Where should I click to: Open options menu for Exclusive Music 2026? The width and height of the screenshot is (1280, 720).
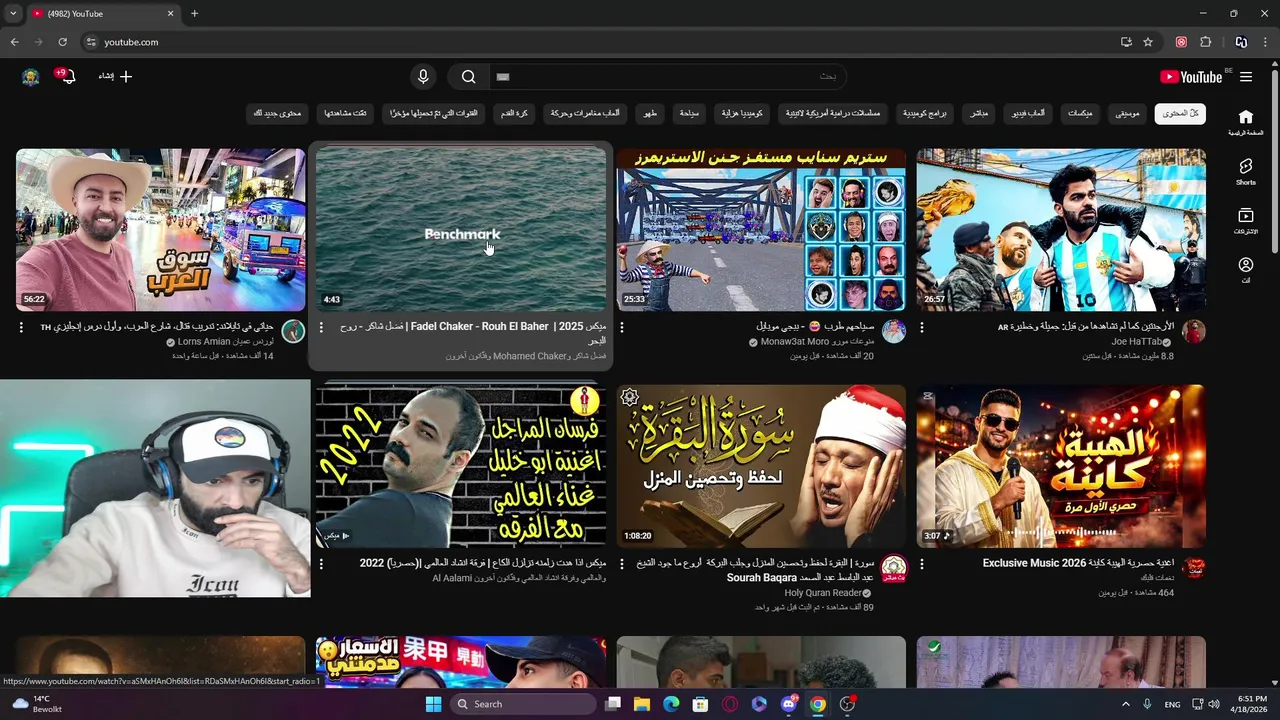click(922, 564)
